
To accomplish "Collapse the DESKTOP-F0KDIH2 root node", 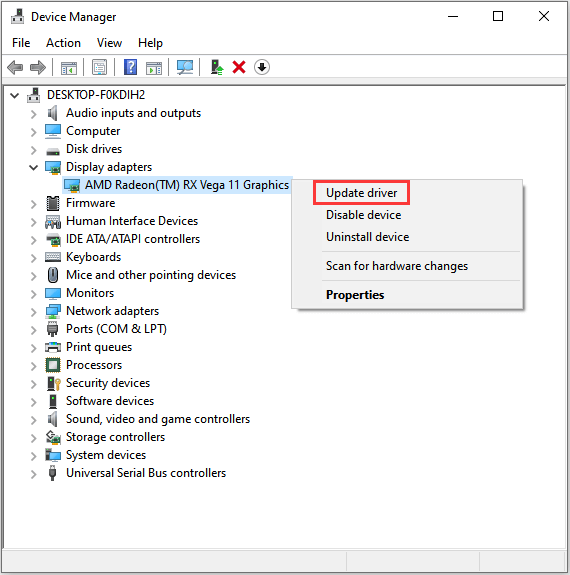I will tap(14, 96).
